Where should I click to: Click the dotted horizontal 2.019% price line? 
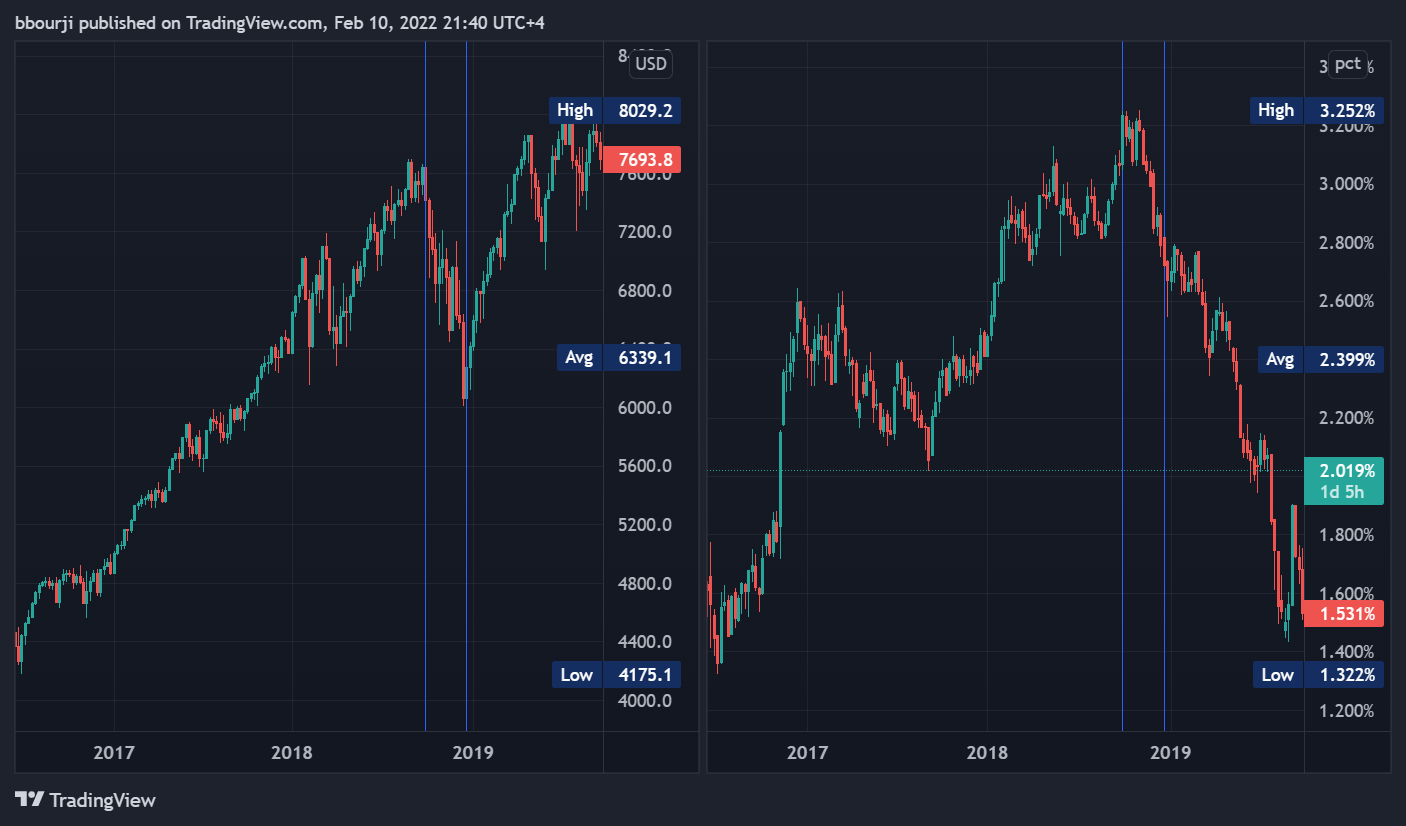[x=1005, y=471]
